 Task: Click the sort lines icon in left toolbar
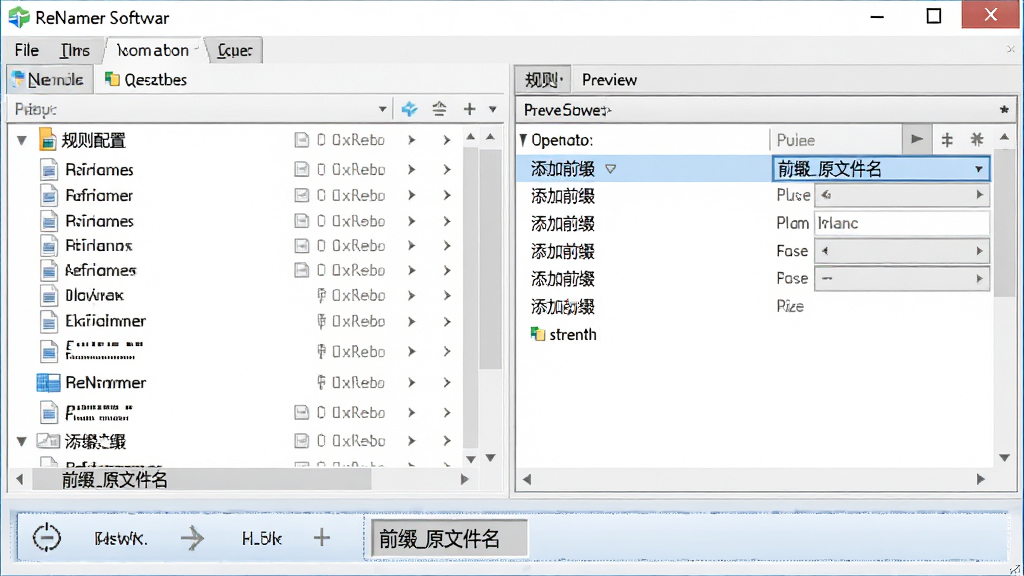pos(440,109)
